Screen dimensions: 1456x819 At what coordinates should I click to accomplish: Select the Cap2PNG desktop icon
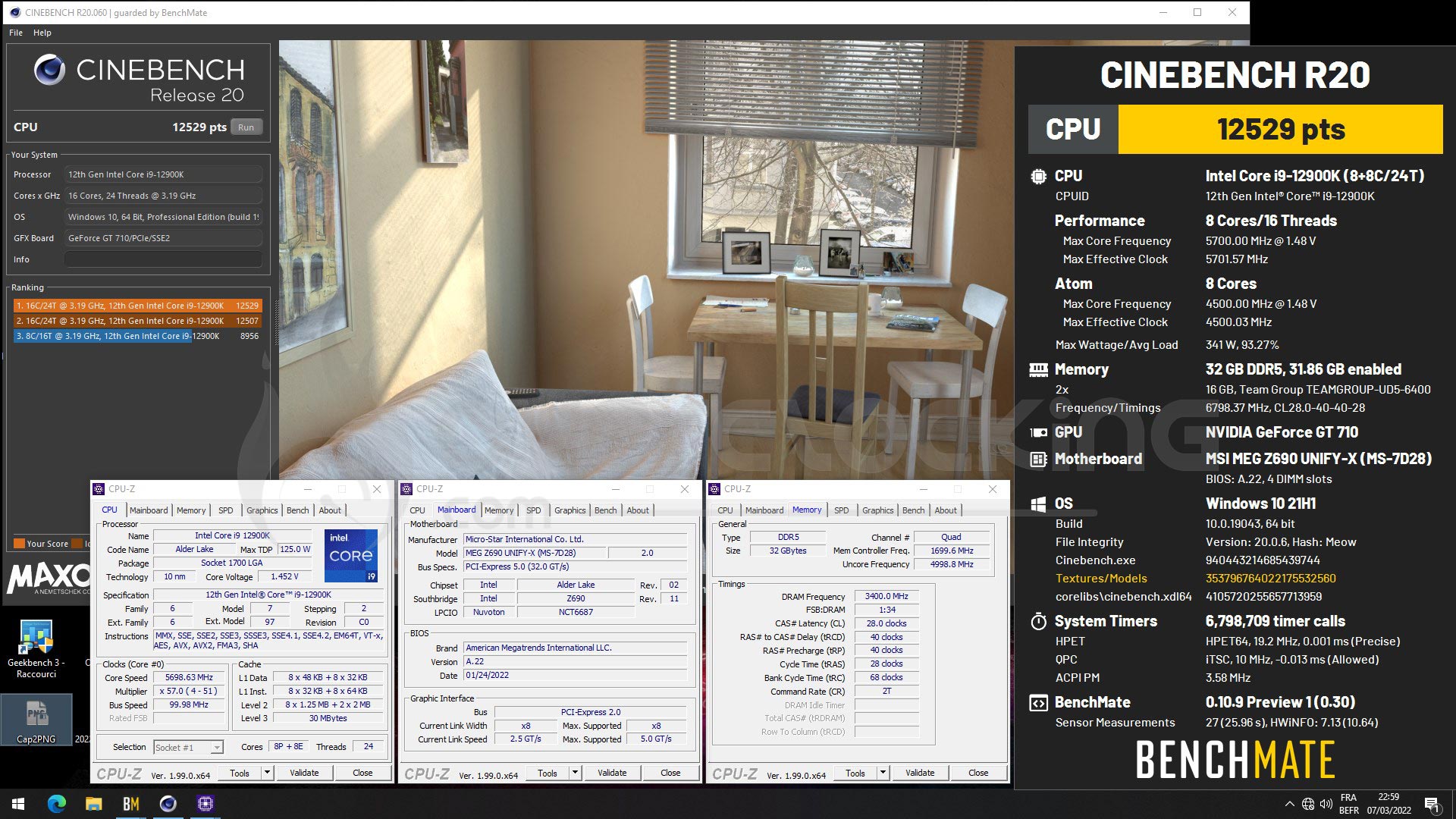tap(36, 720)
